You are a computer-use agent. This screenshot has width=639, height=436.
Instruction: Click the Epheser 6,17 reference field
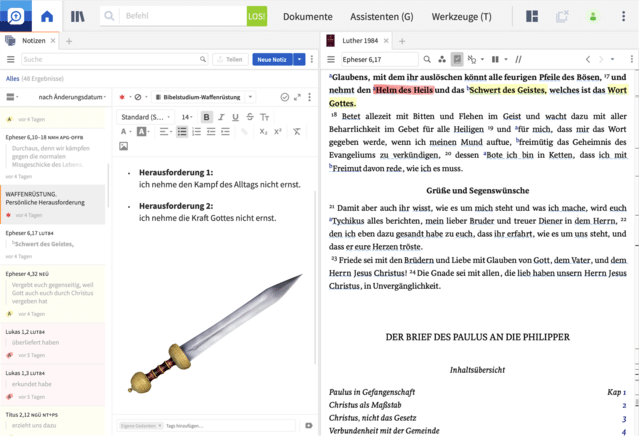(x=380, y=59)
